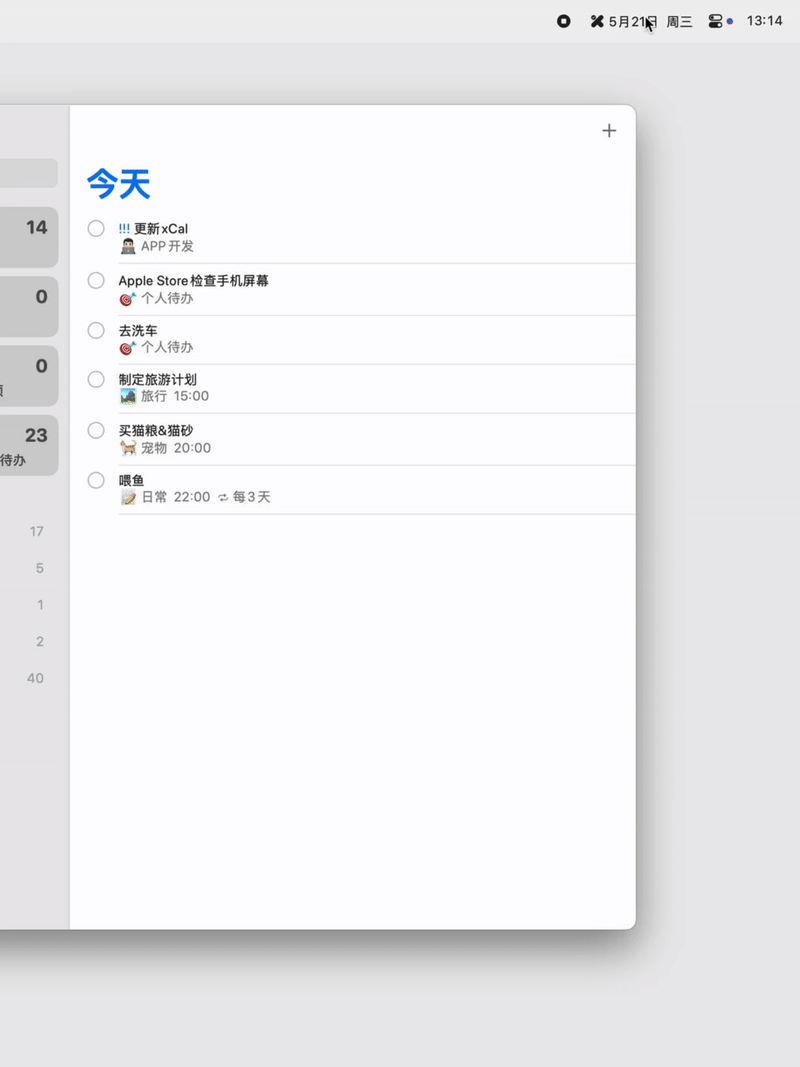Image resolution: width=800 pixels, height=1067 pixels.
Task: Click the landscape icon beside 旅行
Action: click(128, 396)
